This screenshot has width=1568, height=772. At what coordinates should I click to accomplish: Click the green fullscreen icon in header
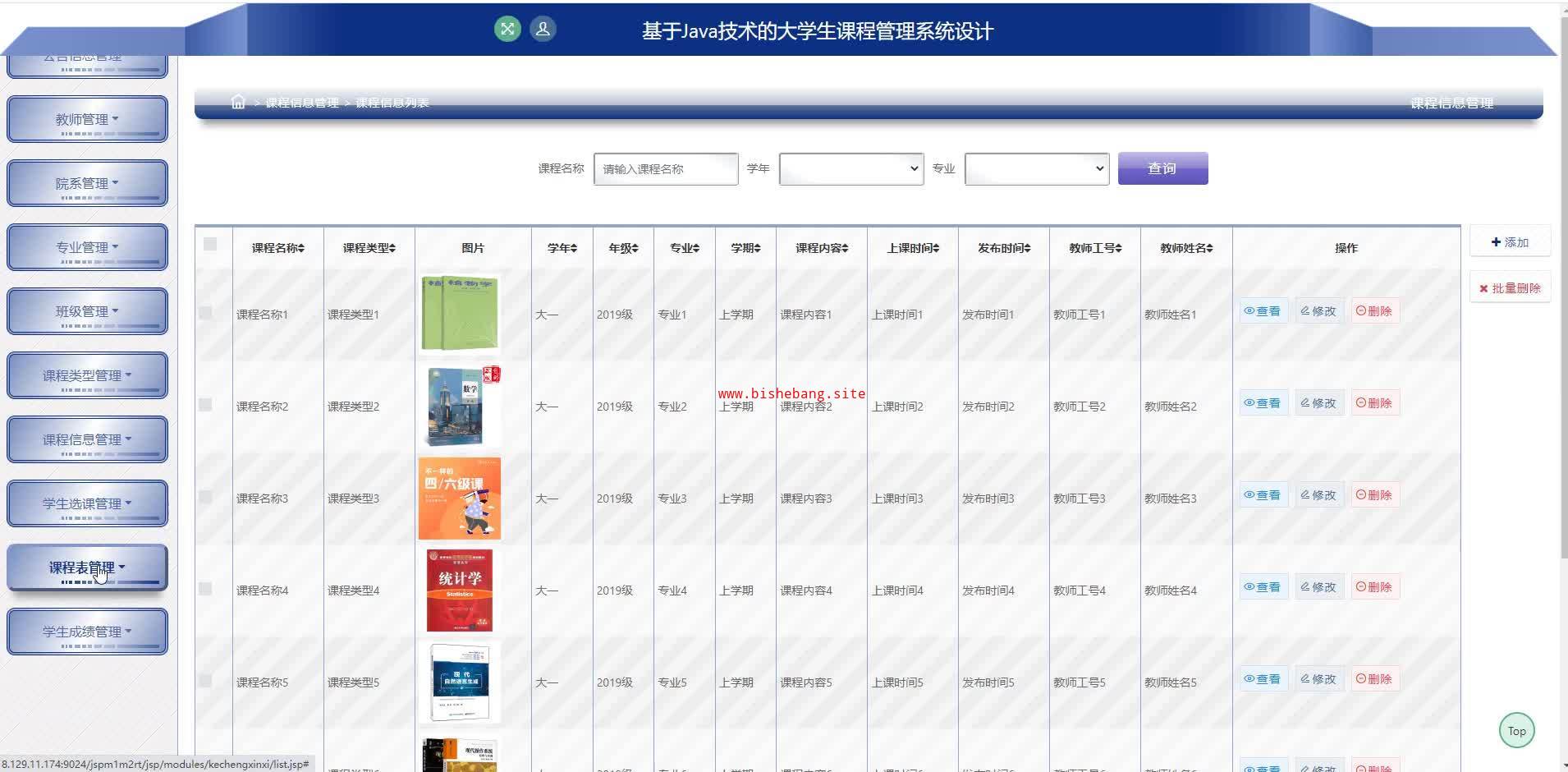[507, 30]
